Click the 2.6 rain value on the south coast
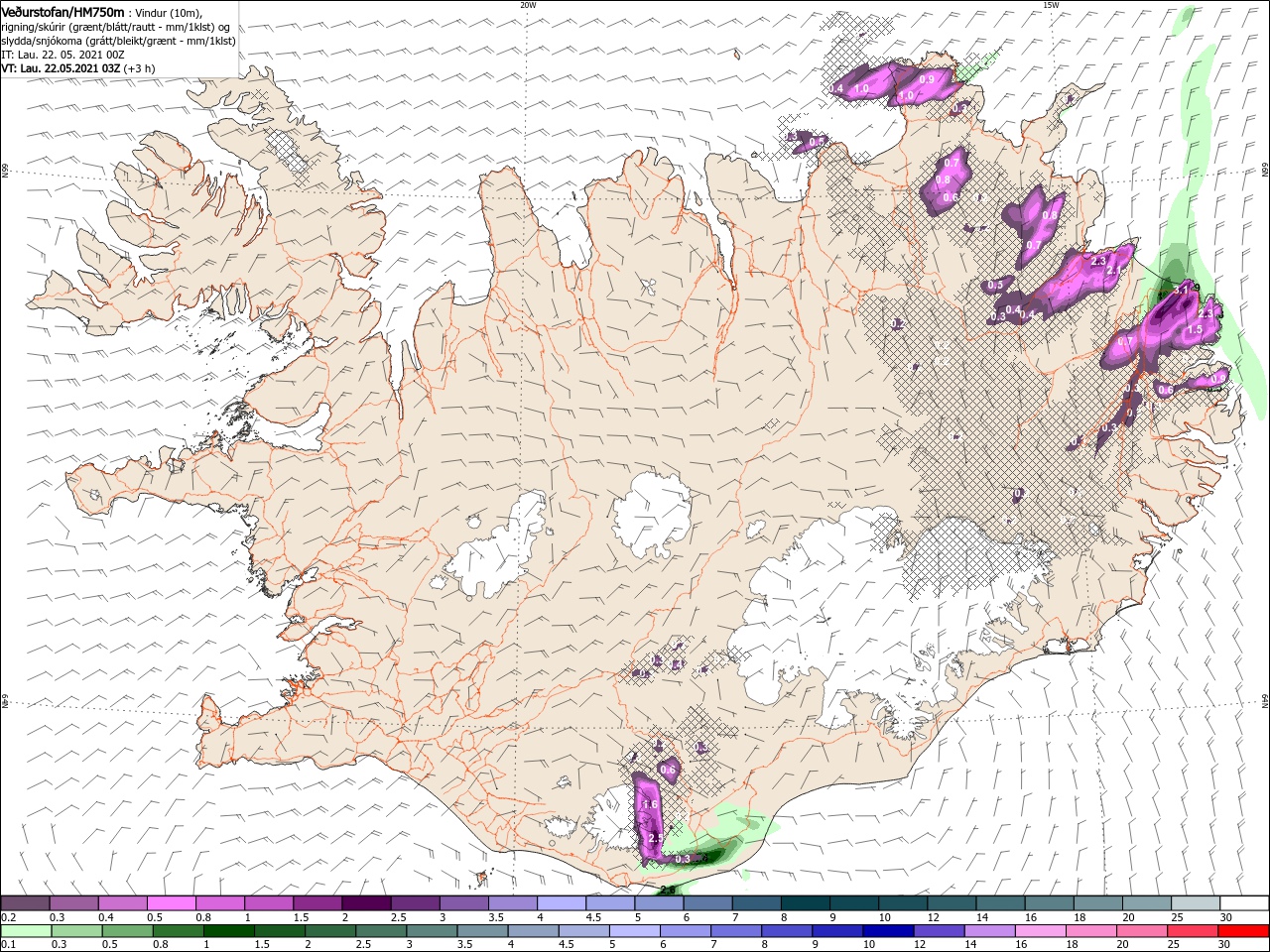1270x952 pixels. pos(667,891)
